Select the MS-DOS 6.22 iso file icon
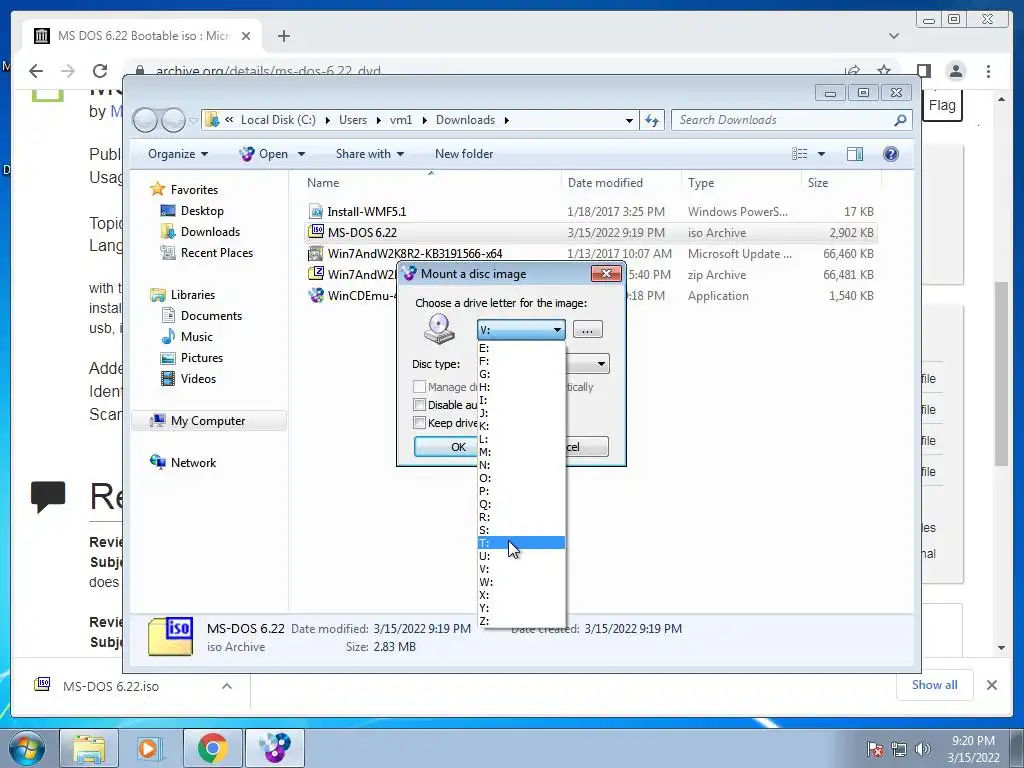The height and width of the screenshot is (768, 1024). tap(316, 232)
